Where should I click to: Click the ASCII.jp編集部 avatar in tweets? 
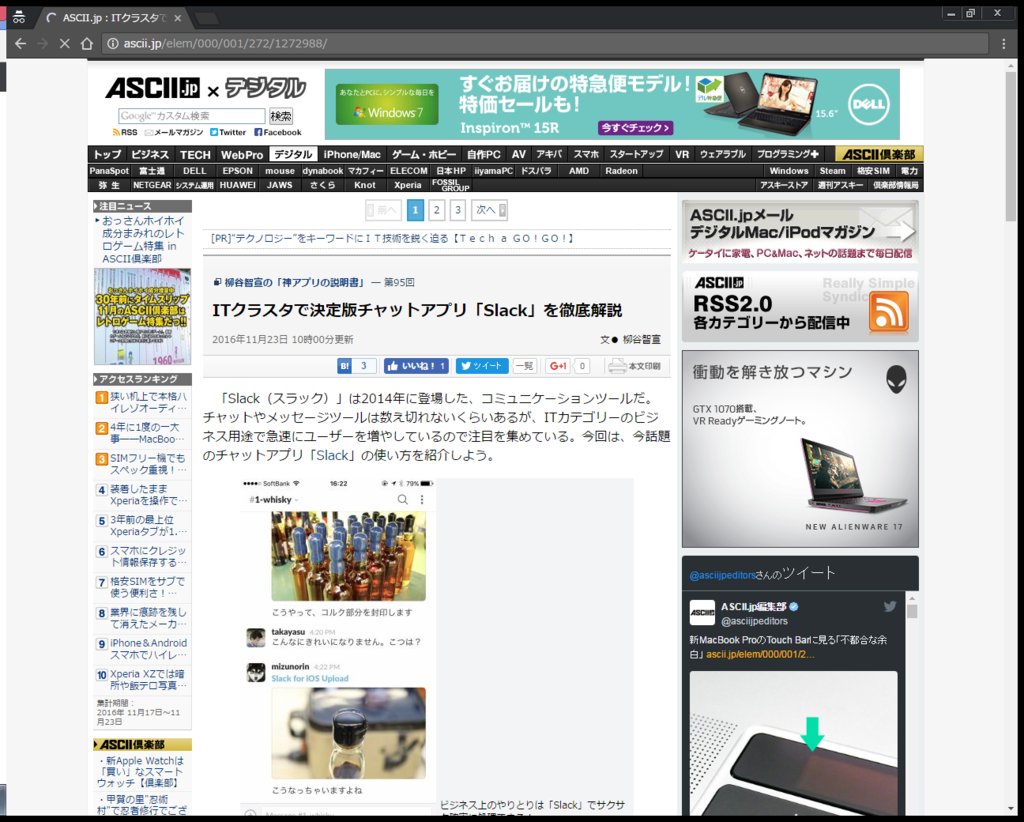pyautogui.click(x=702, y=612)
